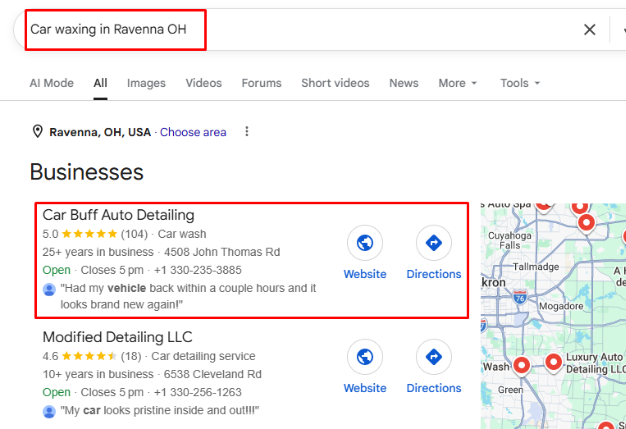
Task: Click reviewer avatar beside "Had my vehicle back" review
Action: click(x=49, y=289)
